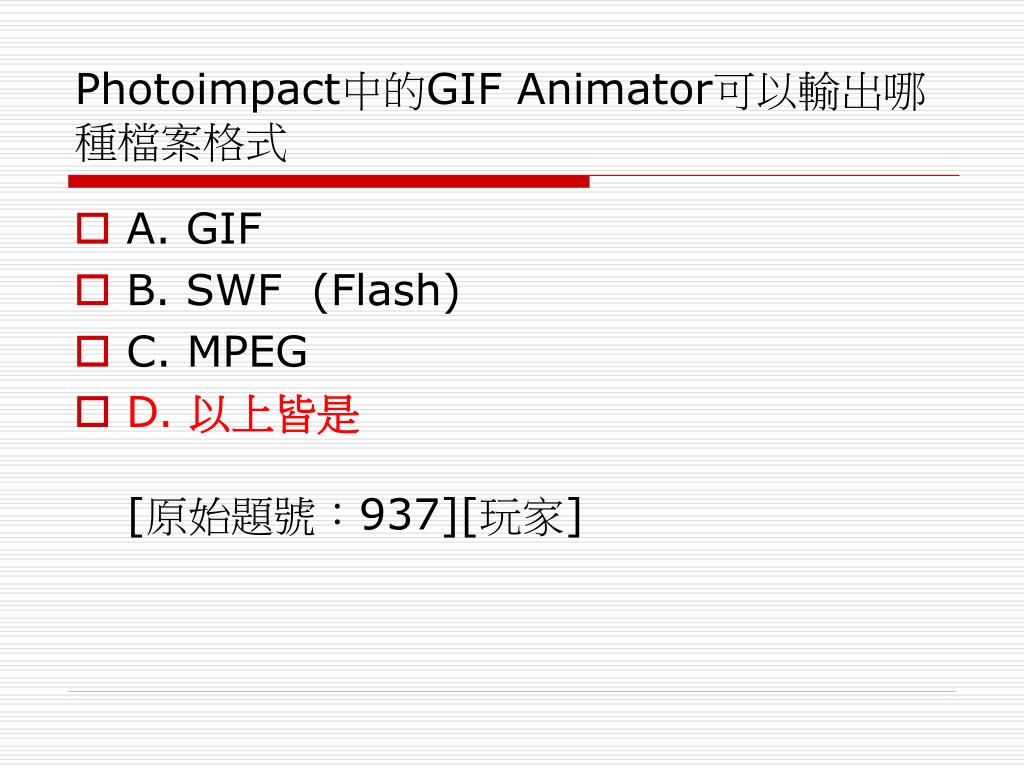
Task: Check the square bullet beside A. GIF
Action: pyautogui.click(x=92, y=229)
